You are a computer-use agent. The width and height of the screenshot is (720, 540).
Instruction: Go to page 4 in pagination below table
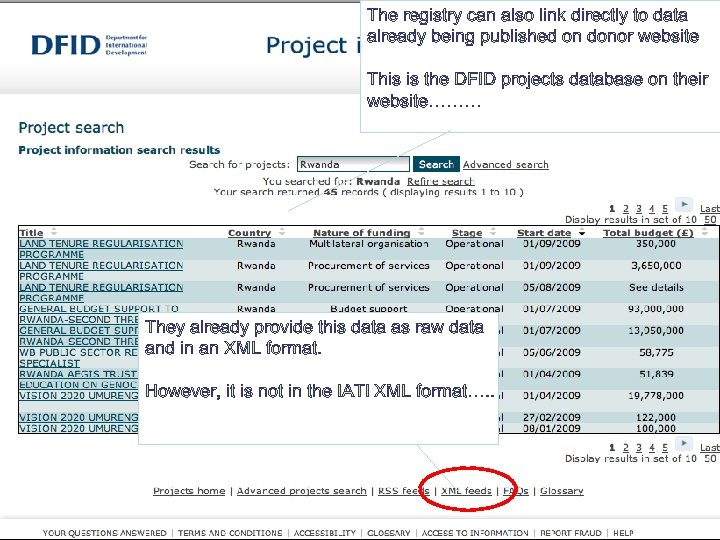point(652,447)
